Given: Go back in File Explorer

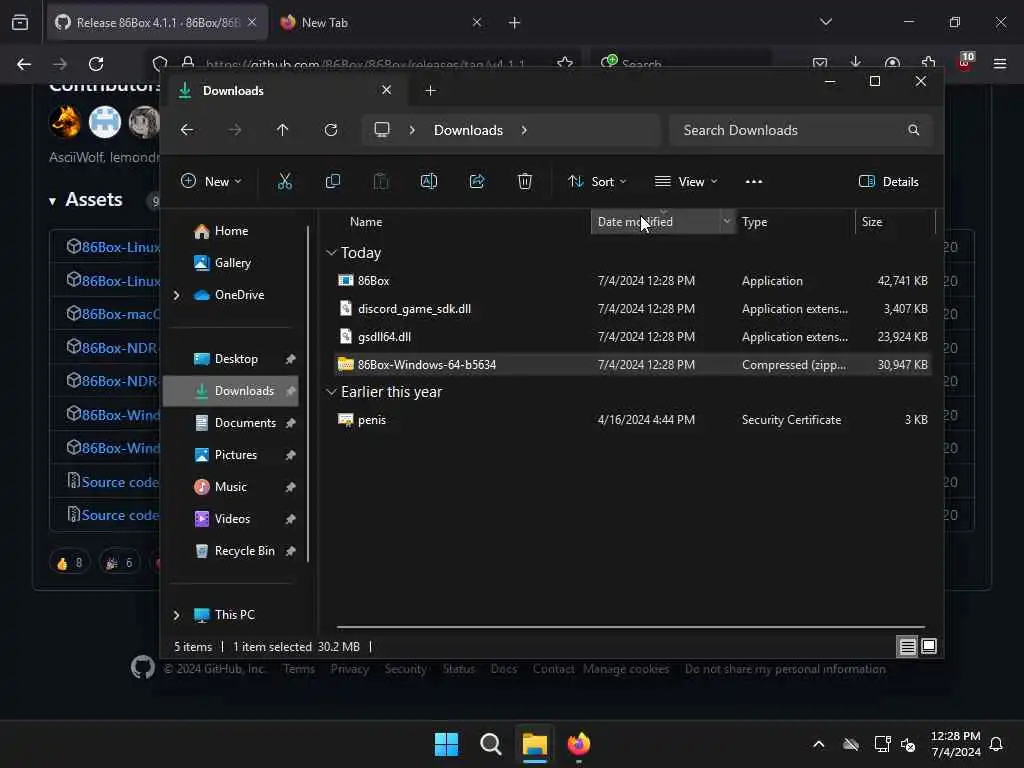Looking at the screenshot, I should pyautogui.click(x=187, y=130).
